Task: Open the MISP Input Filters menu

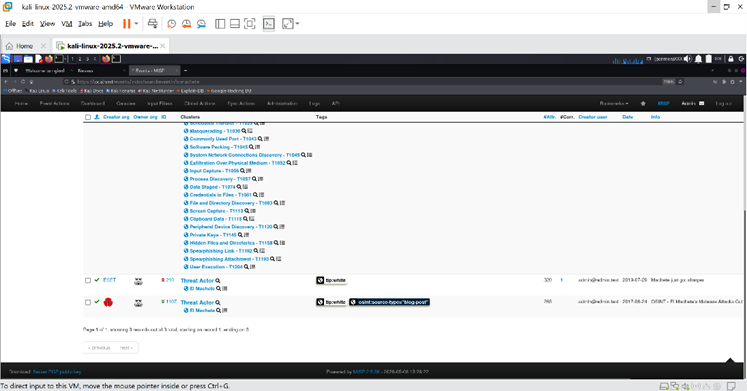Action: click(x=160, y=103)
